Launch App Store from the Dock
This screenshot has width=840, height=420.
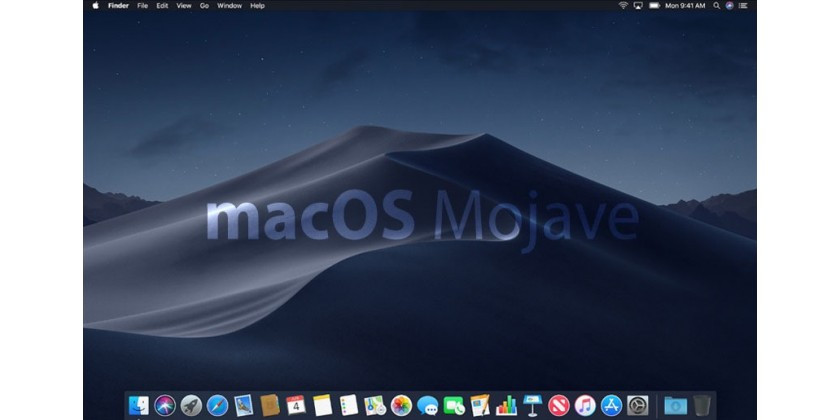tap(611, 406)
